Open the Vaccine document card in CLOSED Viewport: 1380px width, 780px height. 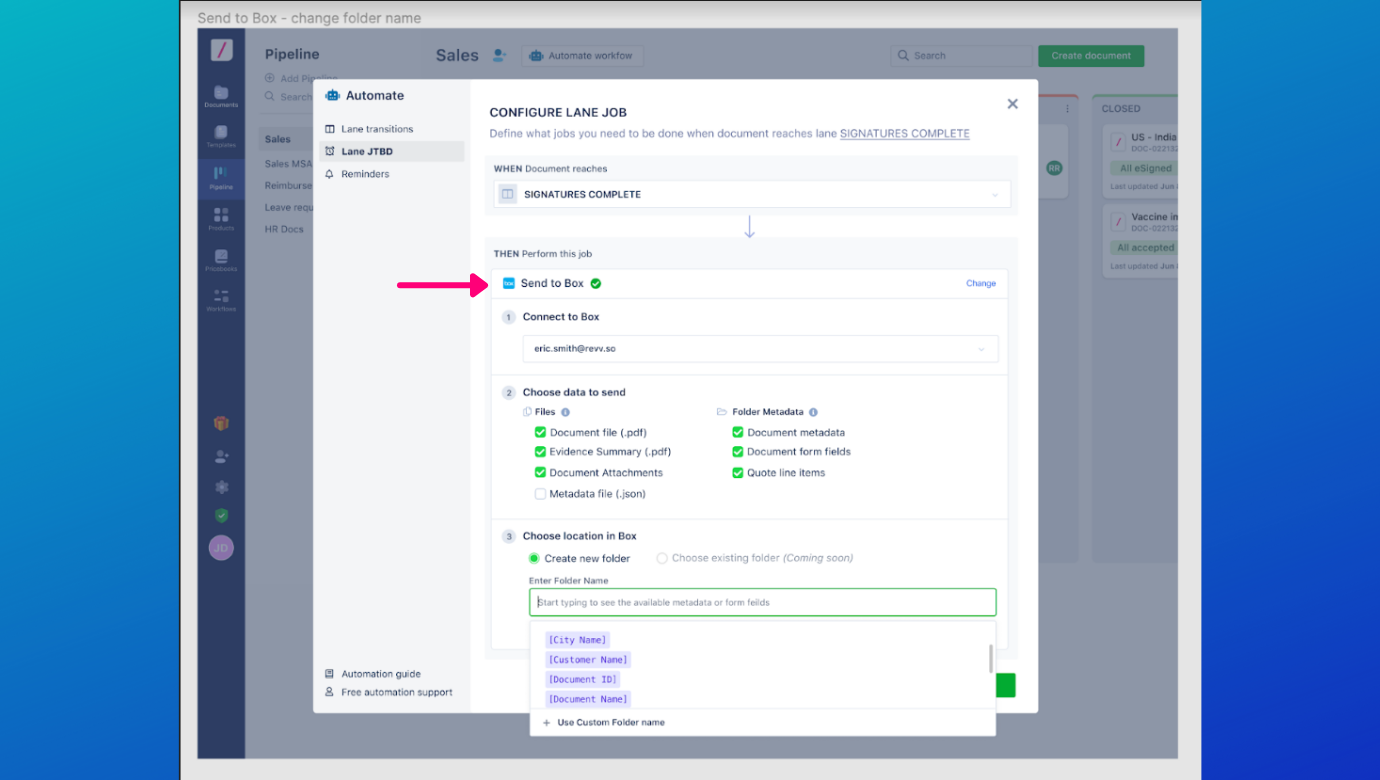(x=1139, y=242)
